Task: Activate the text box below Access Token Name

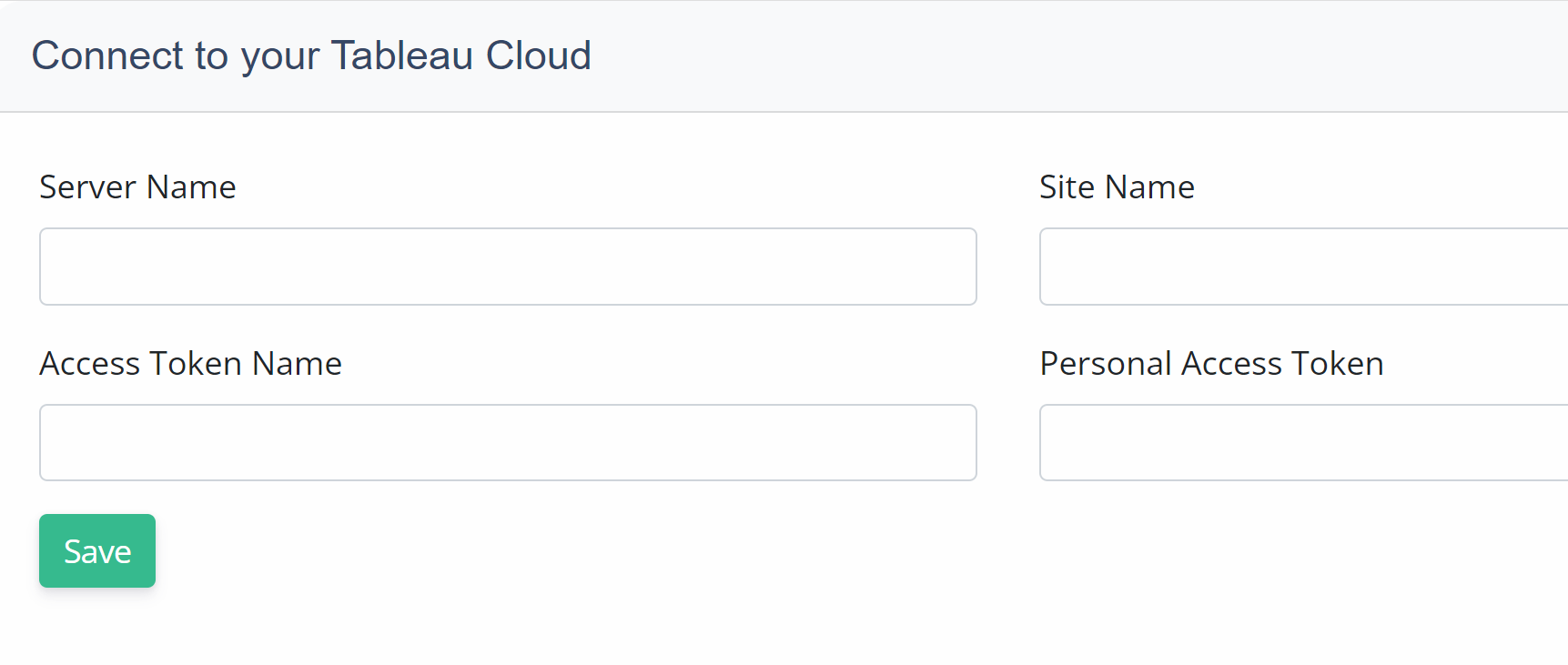Action: [508, 443]
